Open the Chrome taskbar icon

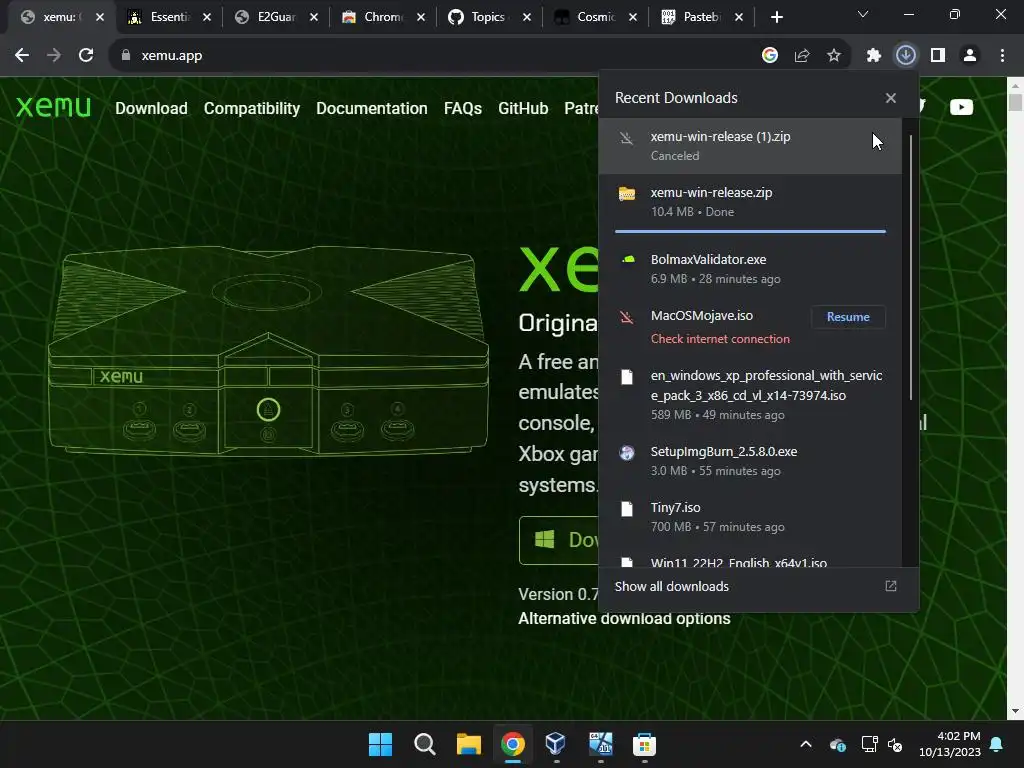513,744
